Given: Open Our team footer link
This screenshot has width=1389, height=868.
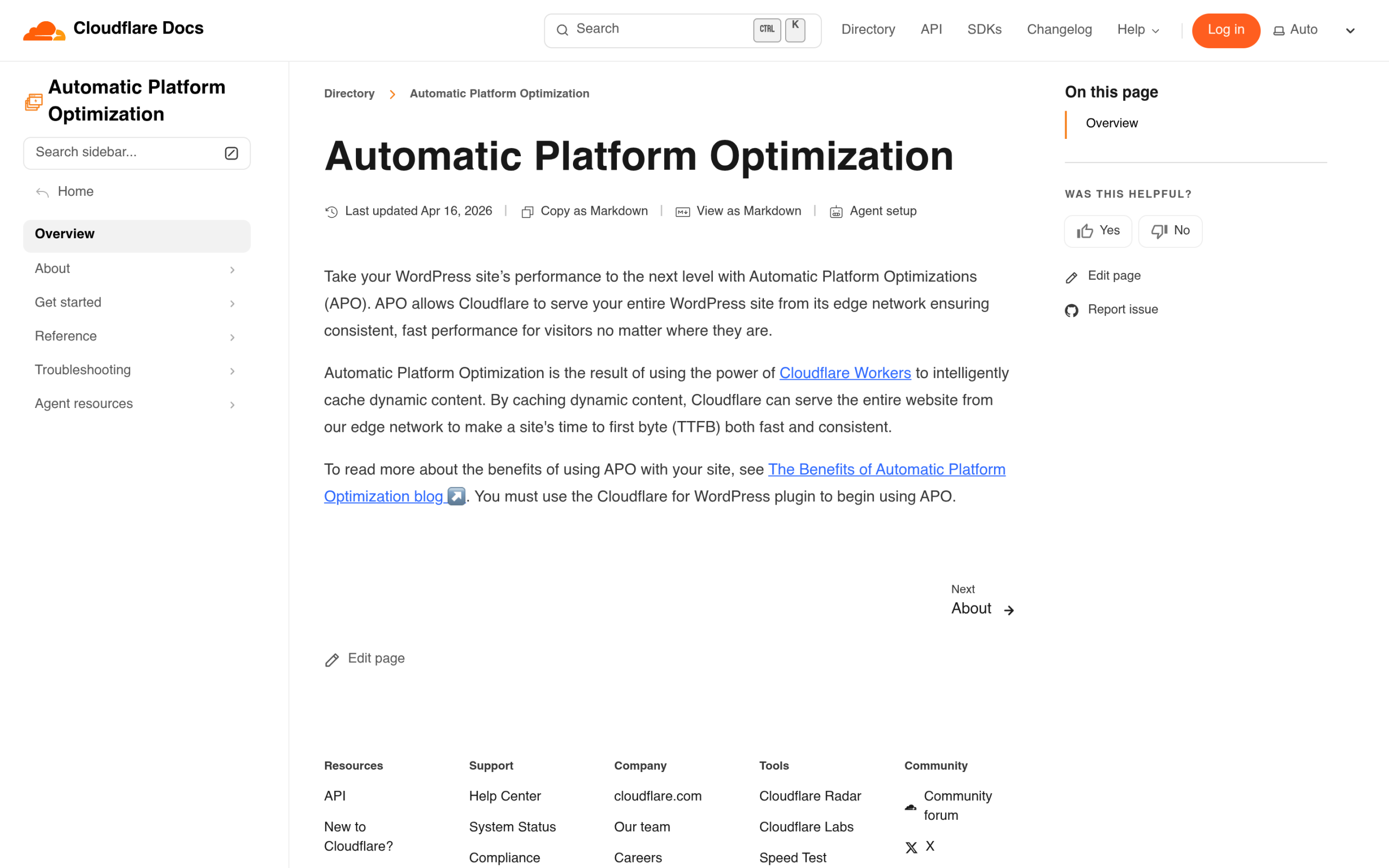Looking at the screenshot, I should pyautogui.click(x=642, y=827).
